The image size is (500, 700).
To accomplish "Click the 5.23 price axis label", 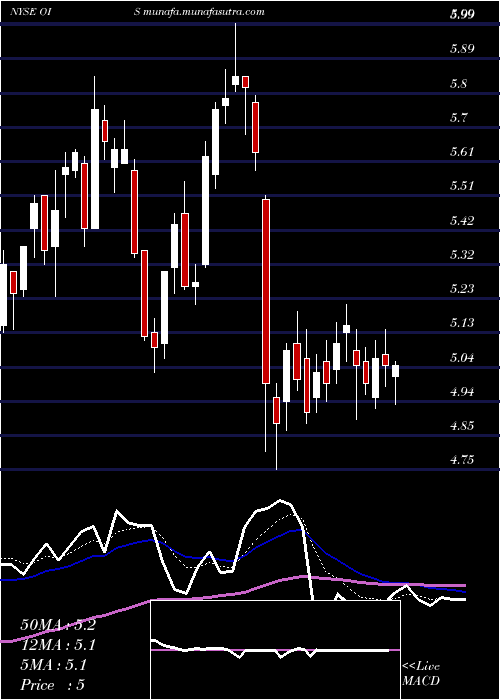I will 462,288.
